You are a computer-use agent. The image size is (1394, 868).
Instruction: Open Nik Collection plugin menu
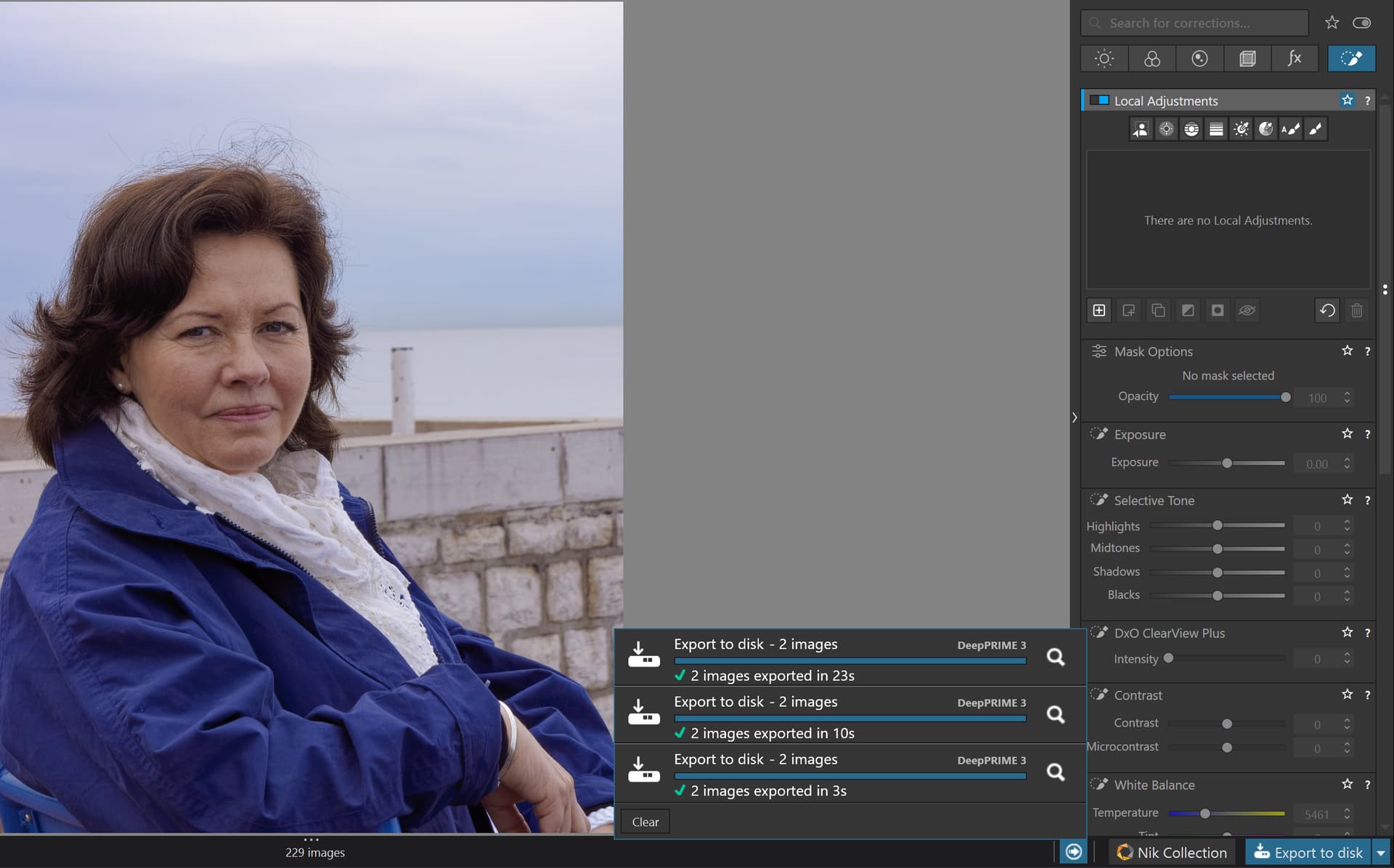pos(1173,853)
